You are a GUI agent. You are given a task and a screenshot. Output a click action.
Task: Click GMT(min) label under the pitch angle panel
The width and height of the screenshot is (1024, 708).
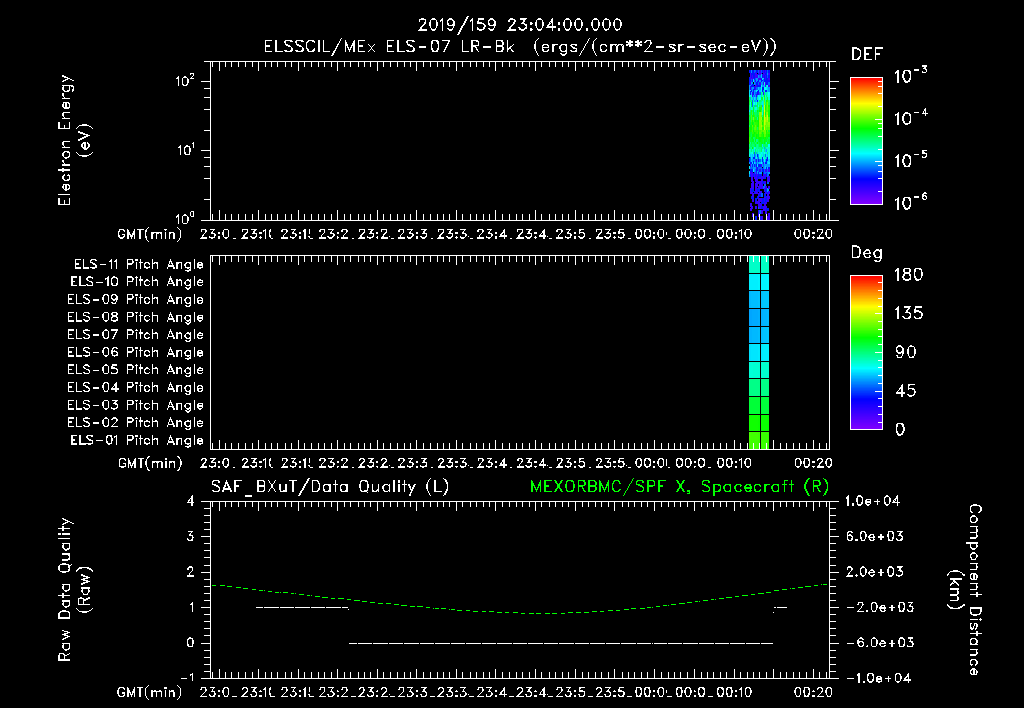pyautogui.click(x=150, y=464)
